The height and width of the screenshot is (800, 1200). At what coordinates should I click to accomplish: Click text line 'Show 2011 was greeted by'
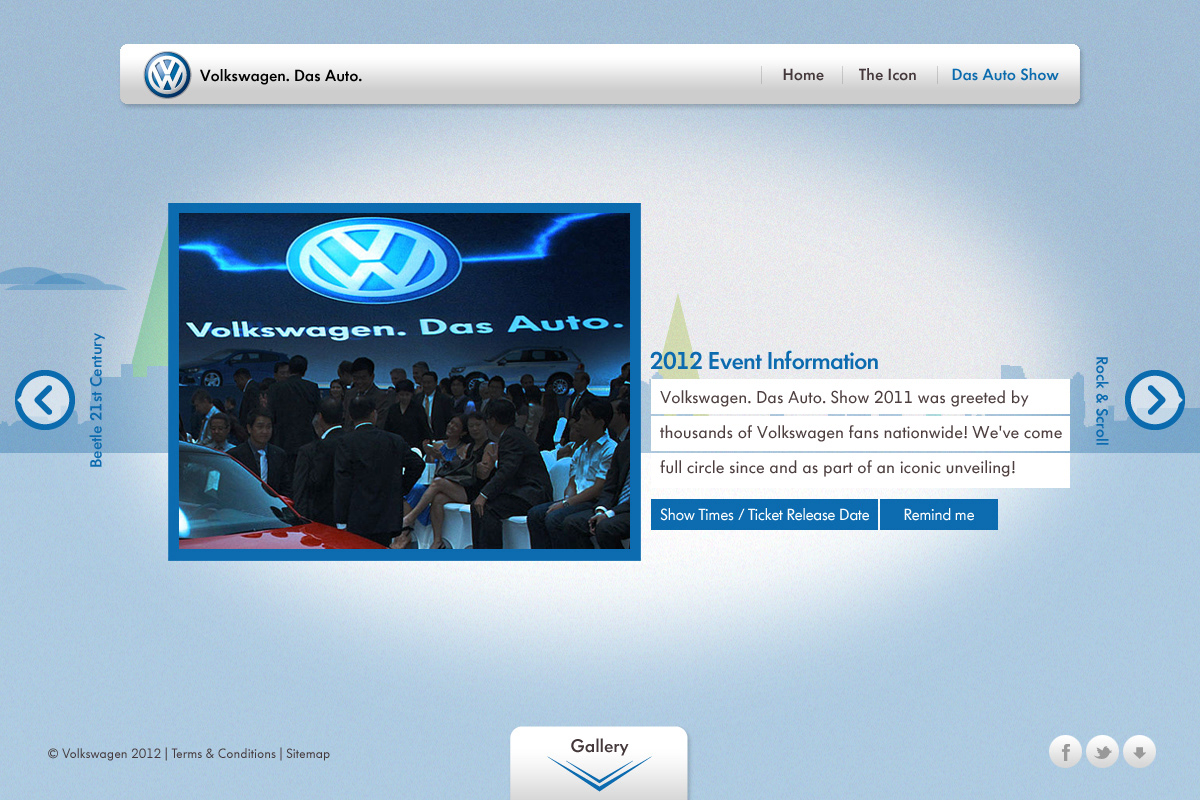(930, 398)
